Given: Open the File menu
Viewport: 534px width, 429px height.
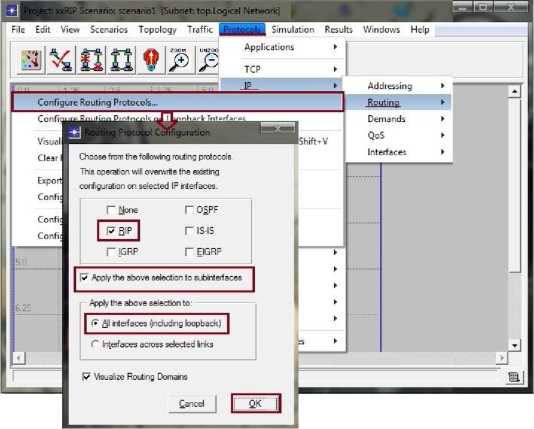Looking at the screenshot, I should (x=18, y=30).
